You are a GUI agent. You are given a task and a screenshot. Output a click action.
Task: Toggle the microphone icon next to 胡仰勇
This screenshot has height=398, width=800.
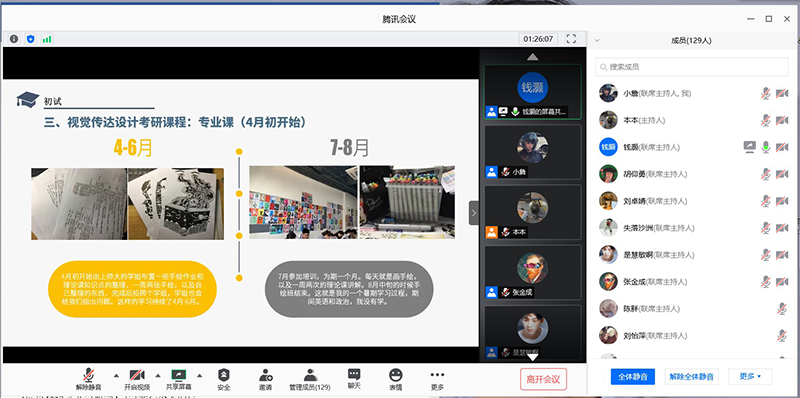(765, 174)
